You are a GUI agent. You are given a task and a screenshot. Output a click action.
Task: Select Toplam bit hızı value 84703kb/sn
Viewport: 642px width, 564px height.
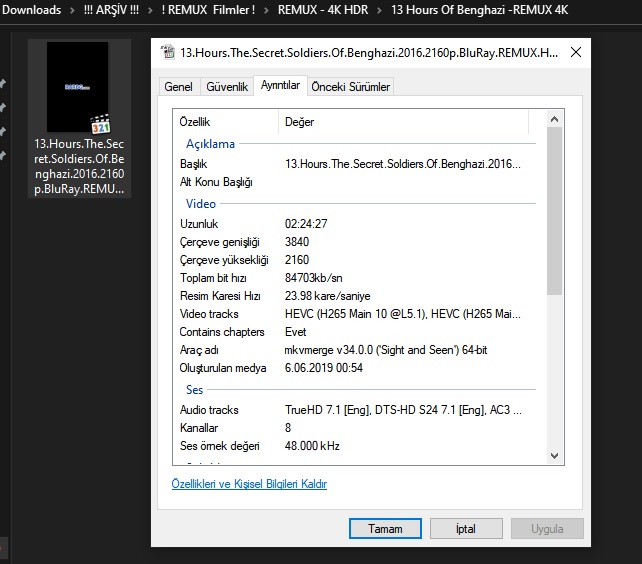[314, 278]
